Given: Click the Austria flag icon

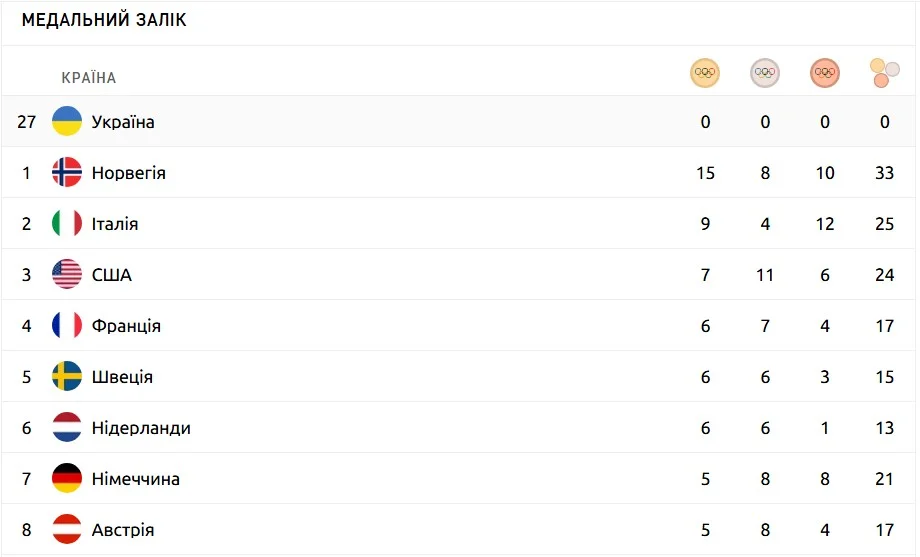Looking at the screenshot, I should point(67,530).
